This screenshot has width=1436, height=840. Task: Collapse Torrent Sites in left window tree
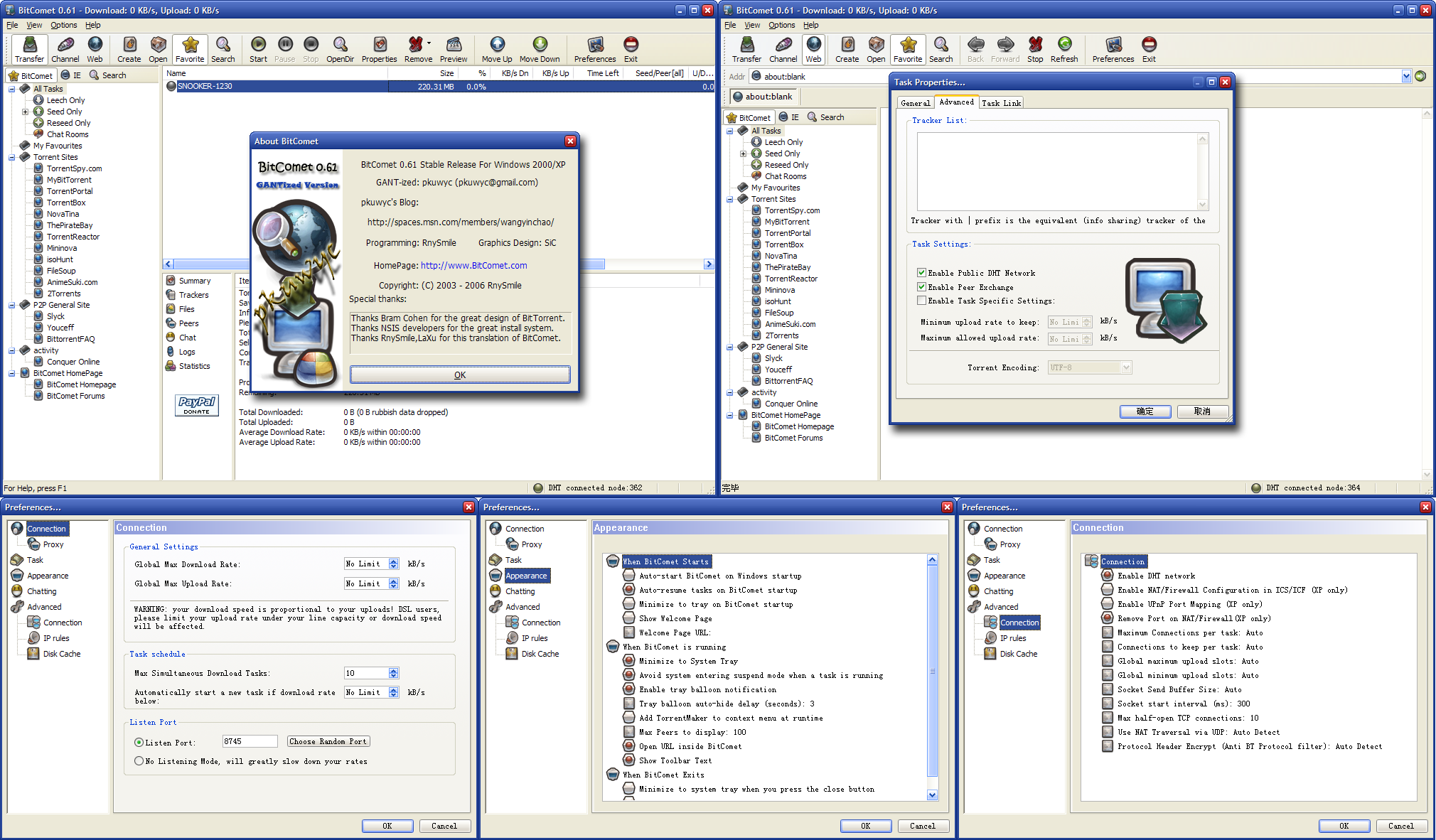11,157
